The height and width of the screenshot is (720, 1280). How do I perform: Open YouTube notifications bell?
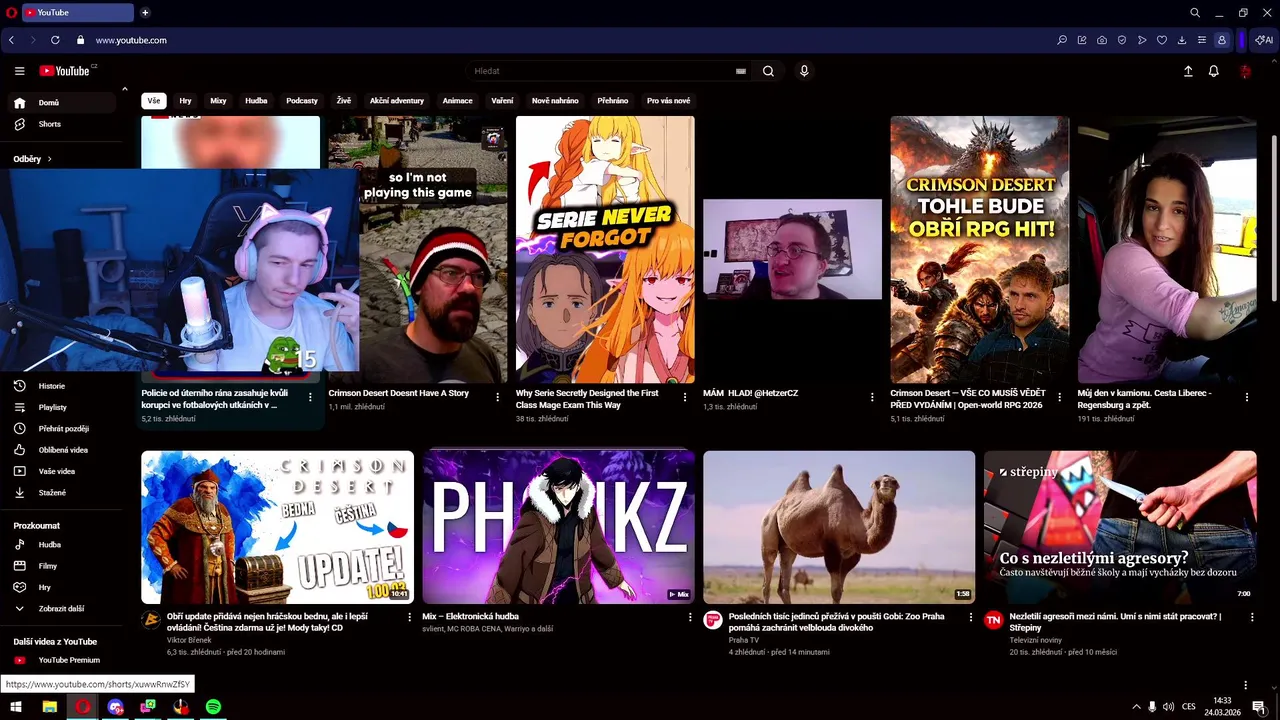point(1214,71)
